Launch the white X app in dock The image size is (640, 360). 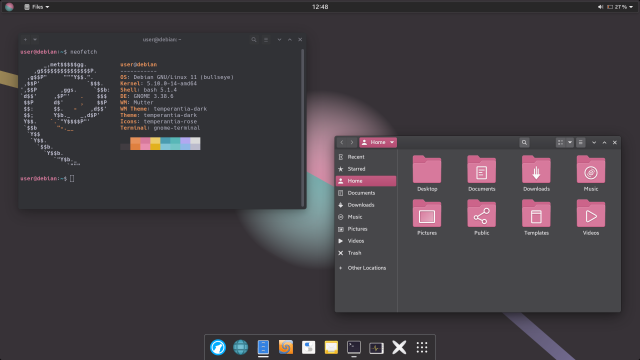(x=399, y=347)
